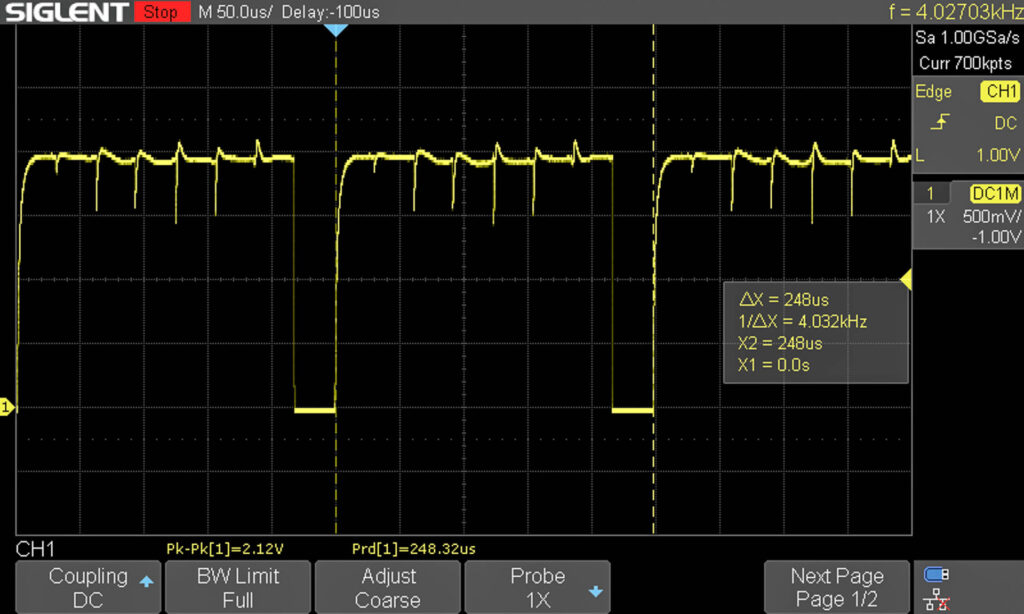Click the yellow trigger level arrow
The image size is (1024, 614).
906,280
